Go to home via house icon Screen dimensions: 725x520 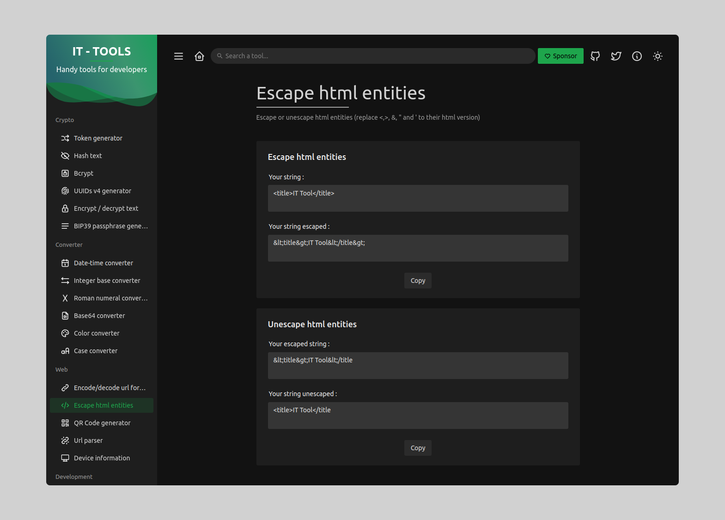(199, 56)
